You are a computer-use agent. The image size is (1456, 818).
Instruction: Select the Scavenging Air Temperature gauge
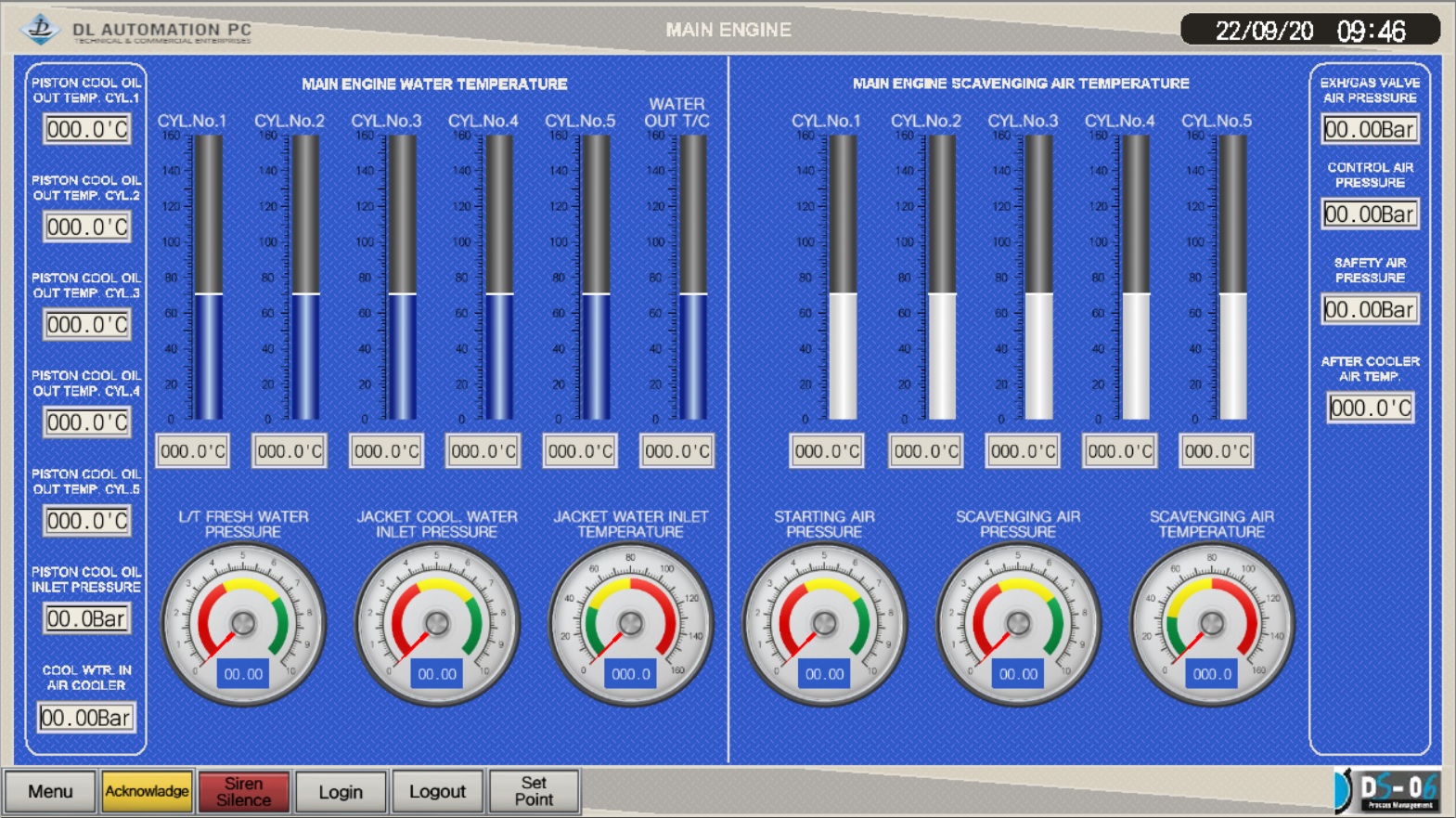(x=1211, y=624)
